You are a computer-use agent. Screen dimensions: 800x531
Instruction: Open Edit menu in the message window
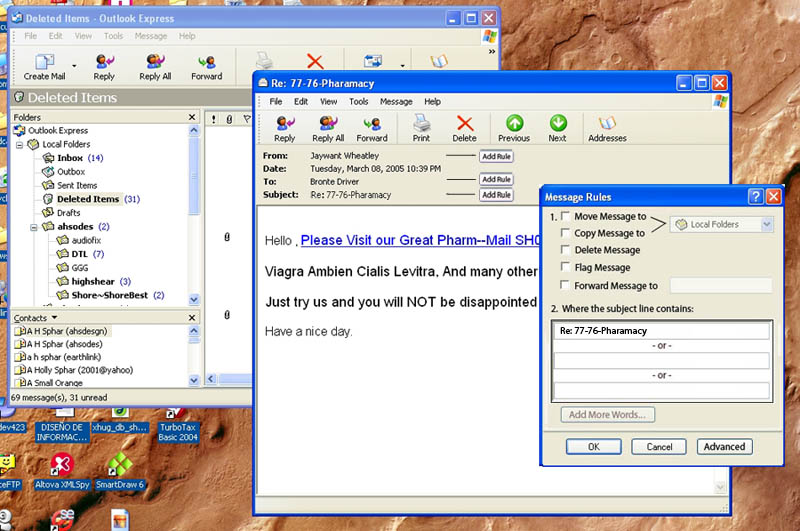point(301,102)
